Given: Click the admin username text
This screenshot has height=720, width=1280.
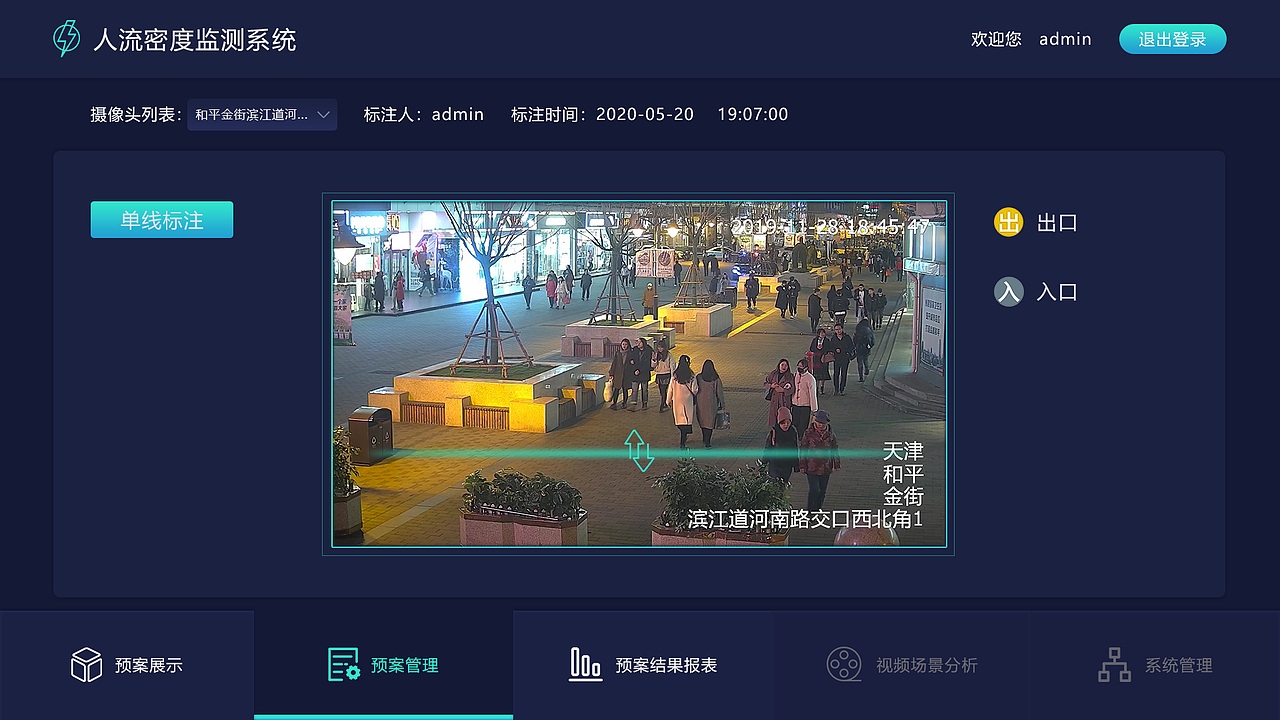Looking at the screenshot, I should coord(1064,39).
